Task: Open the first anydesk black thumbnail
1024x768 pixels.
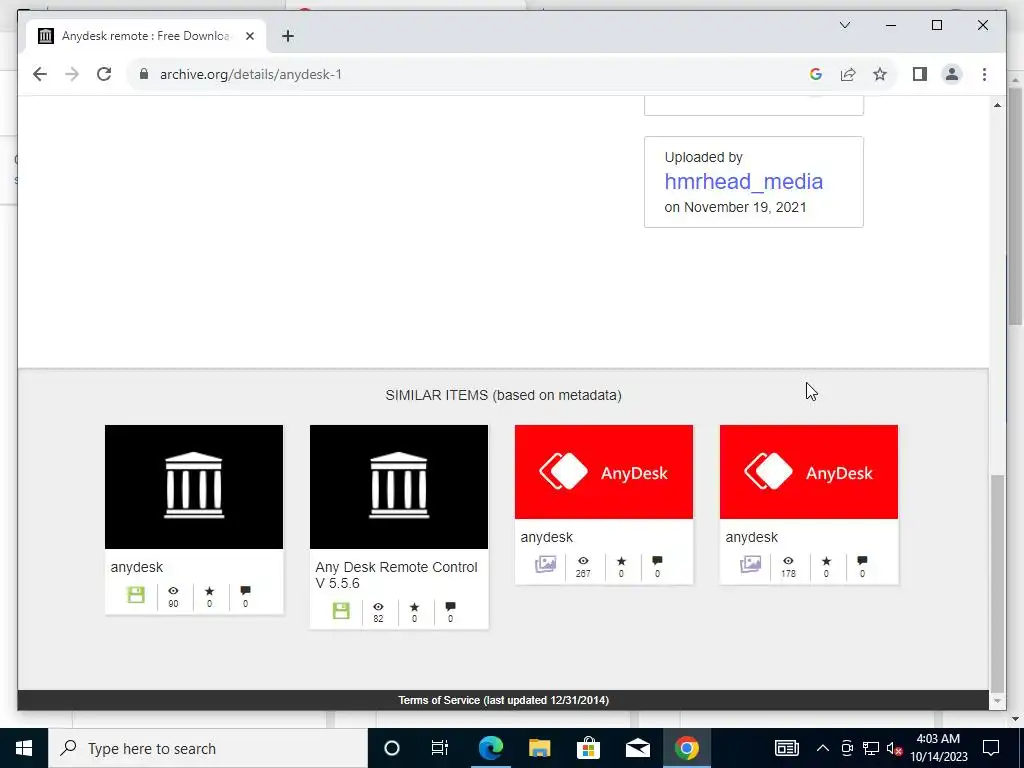Action: [194, 487]
